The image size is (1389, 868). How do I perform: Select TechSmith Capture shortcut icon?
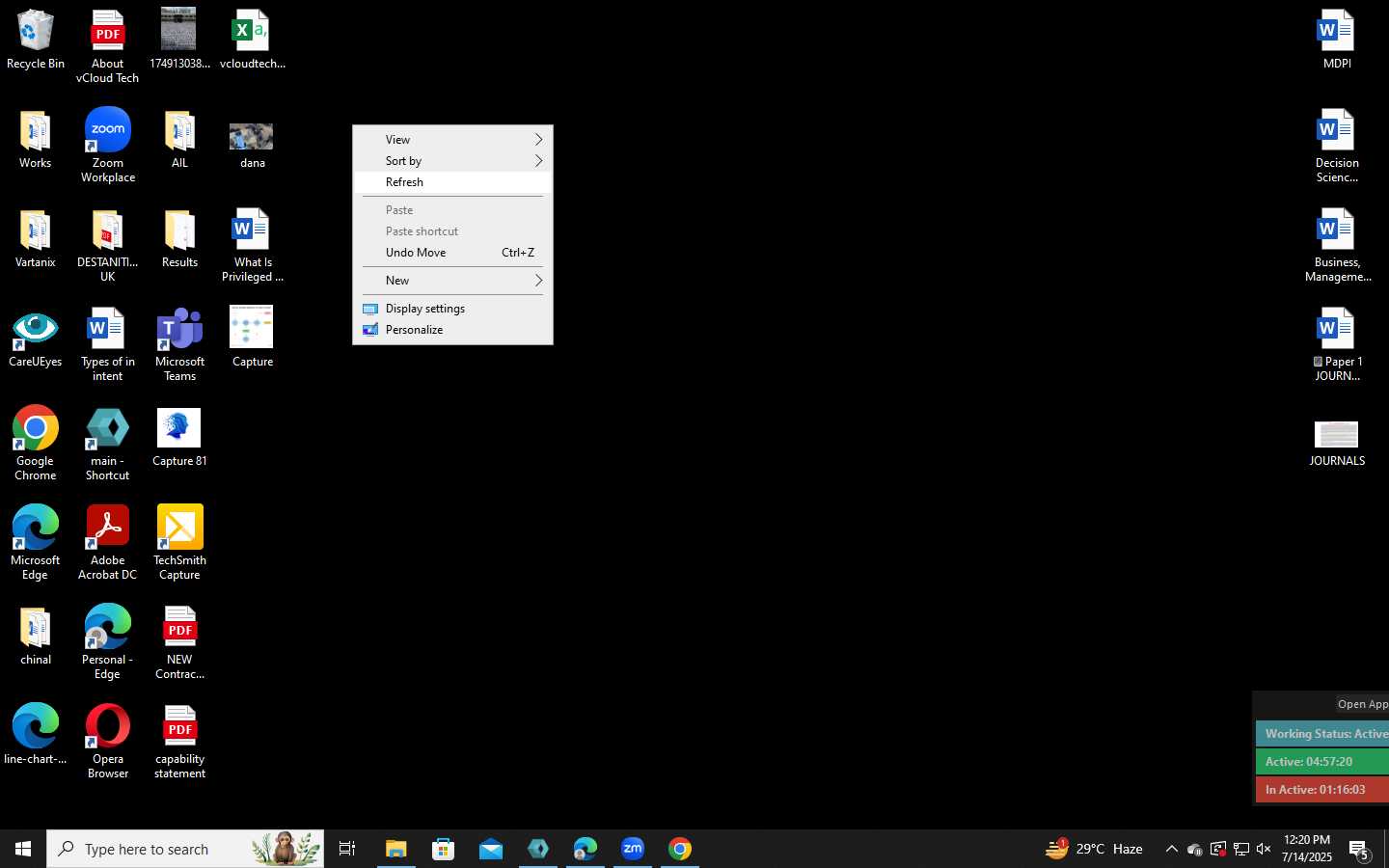(179, 543)
